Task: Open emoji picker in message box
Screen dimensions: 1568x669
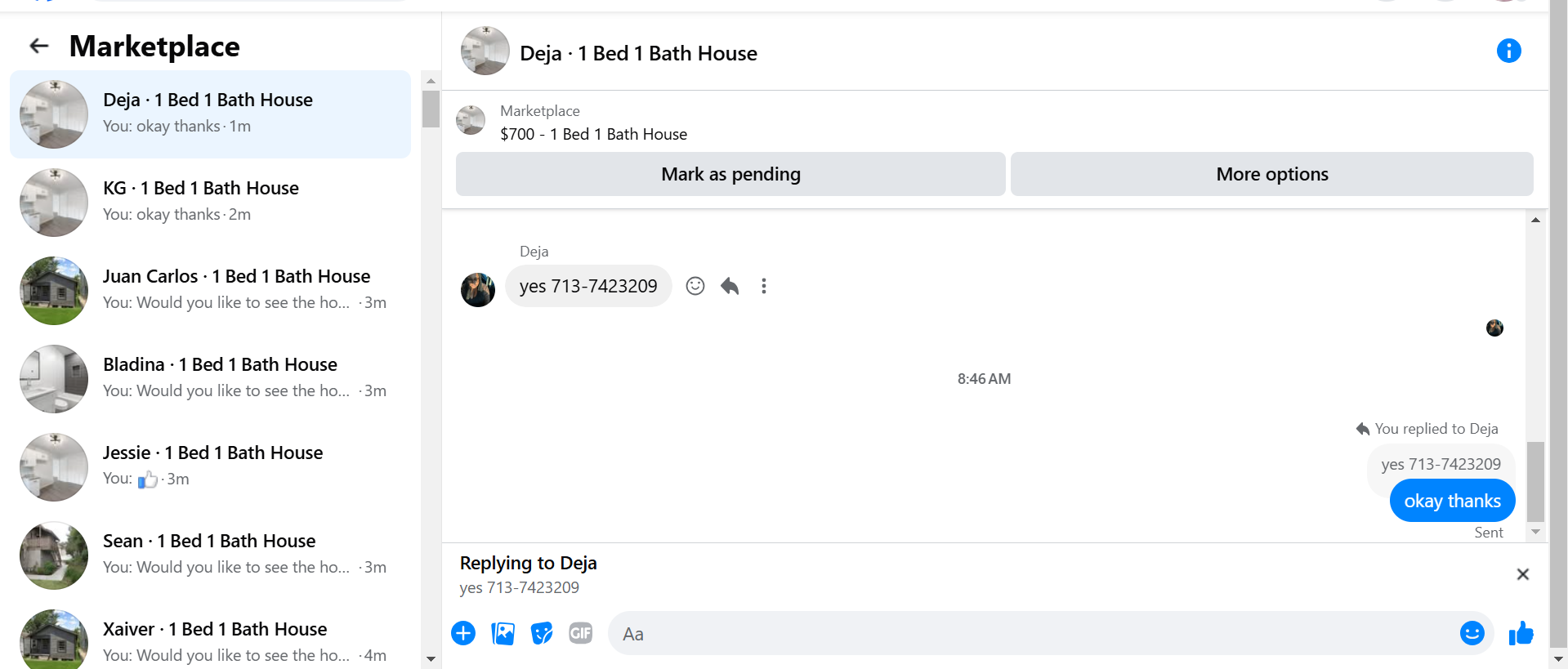Action: [x=1472, y=633]
